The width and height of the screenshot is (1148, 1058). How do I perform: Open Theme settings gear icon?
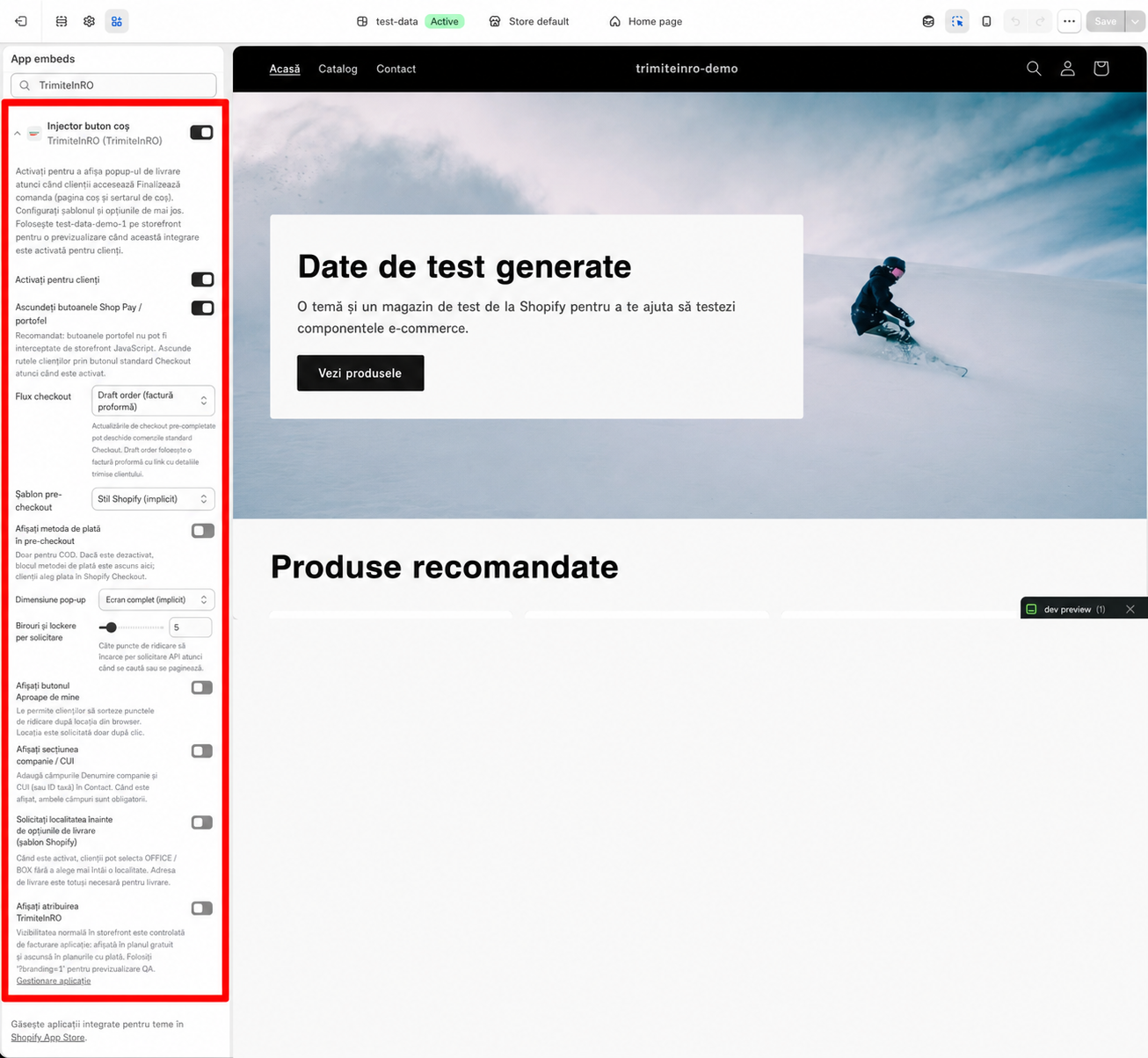89,21
